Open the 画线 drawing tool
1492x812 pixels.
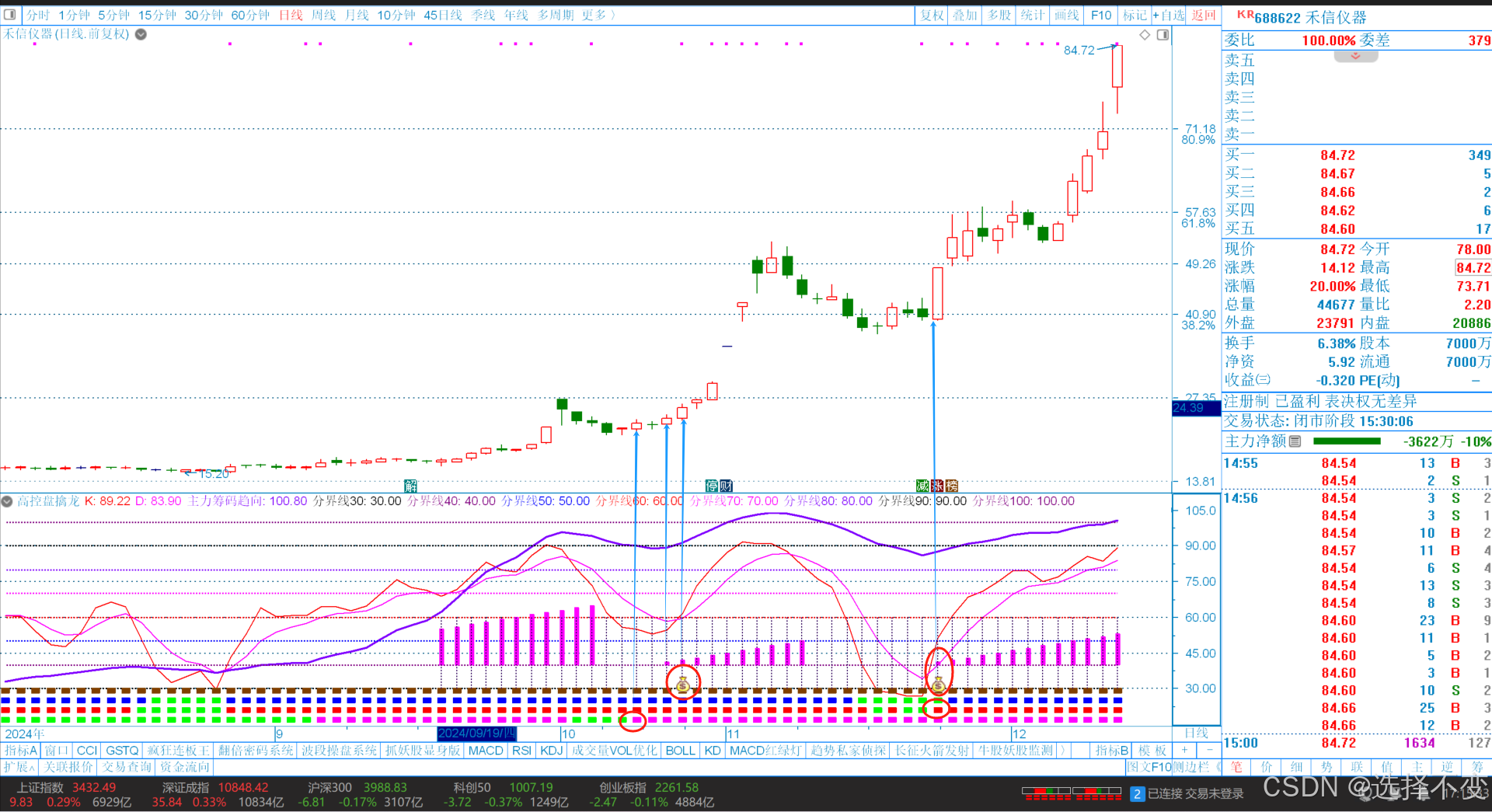tap(1066, 15)
